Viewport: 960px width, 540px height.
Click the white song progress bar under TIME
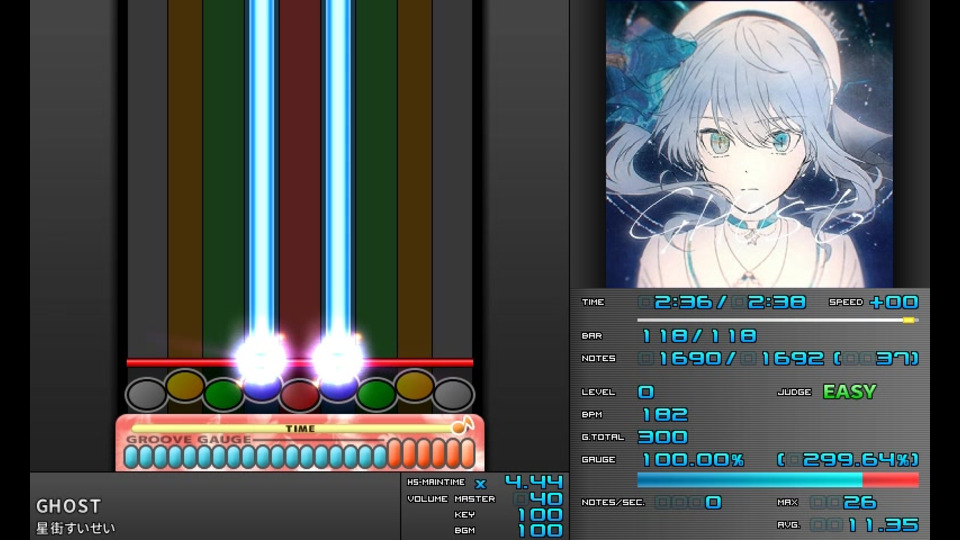click(x=778, y=320)
